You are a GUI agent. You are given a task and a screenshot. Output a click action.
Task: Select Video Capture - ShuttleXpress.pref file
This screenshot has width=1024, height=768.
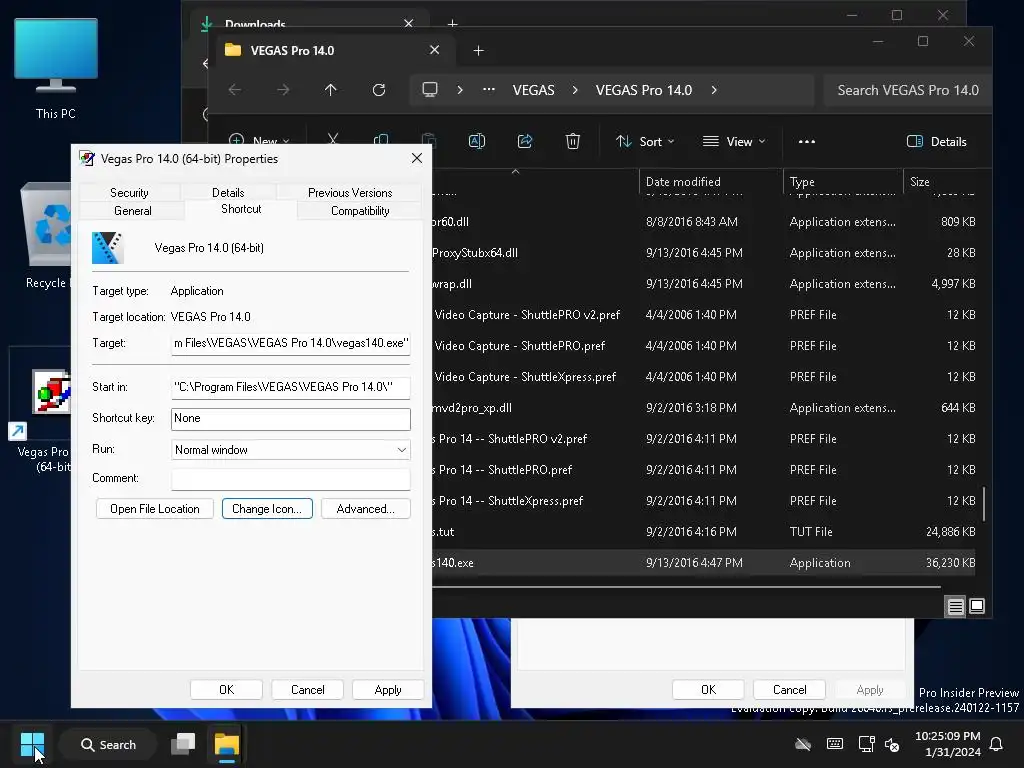703,377
